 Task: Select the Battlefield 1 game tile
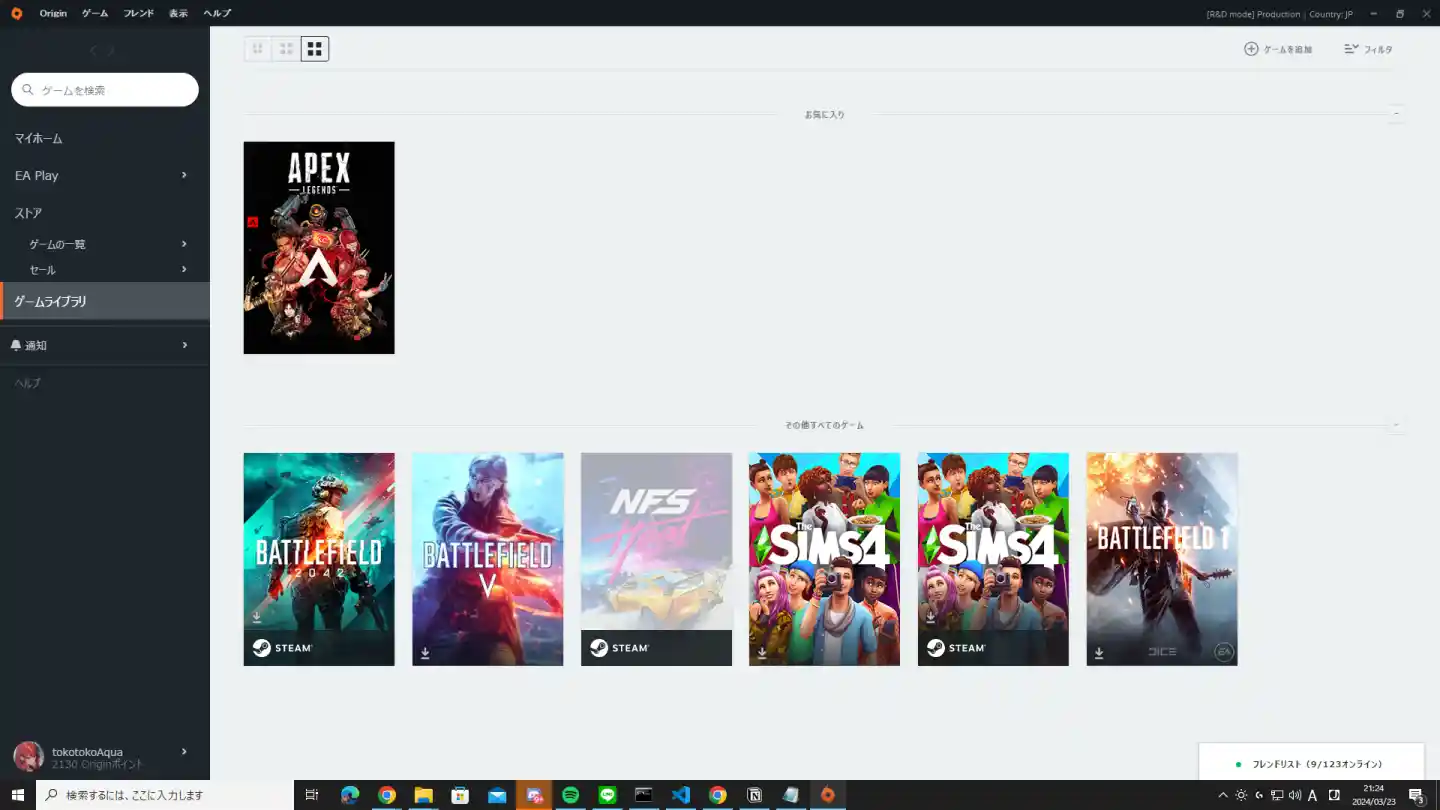click(x=1162, y=559)
